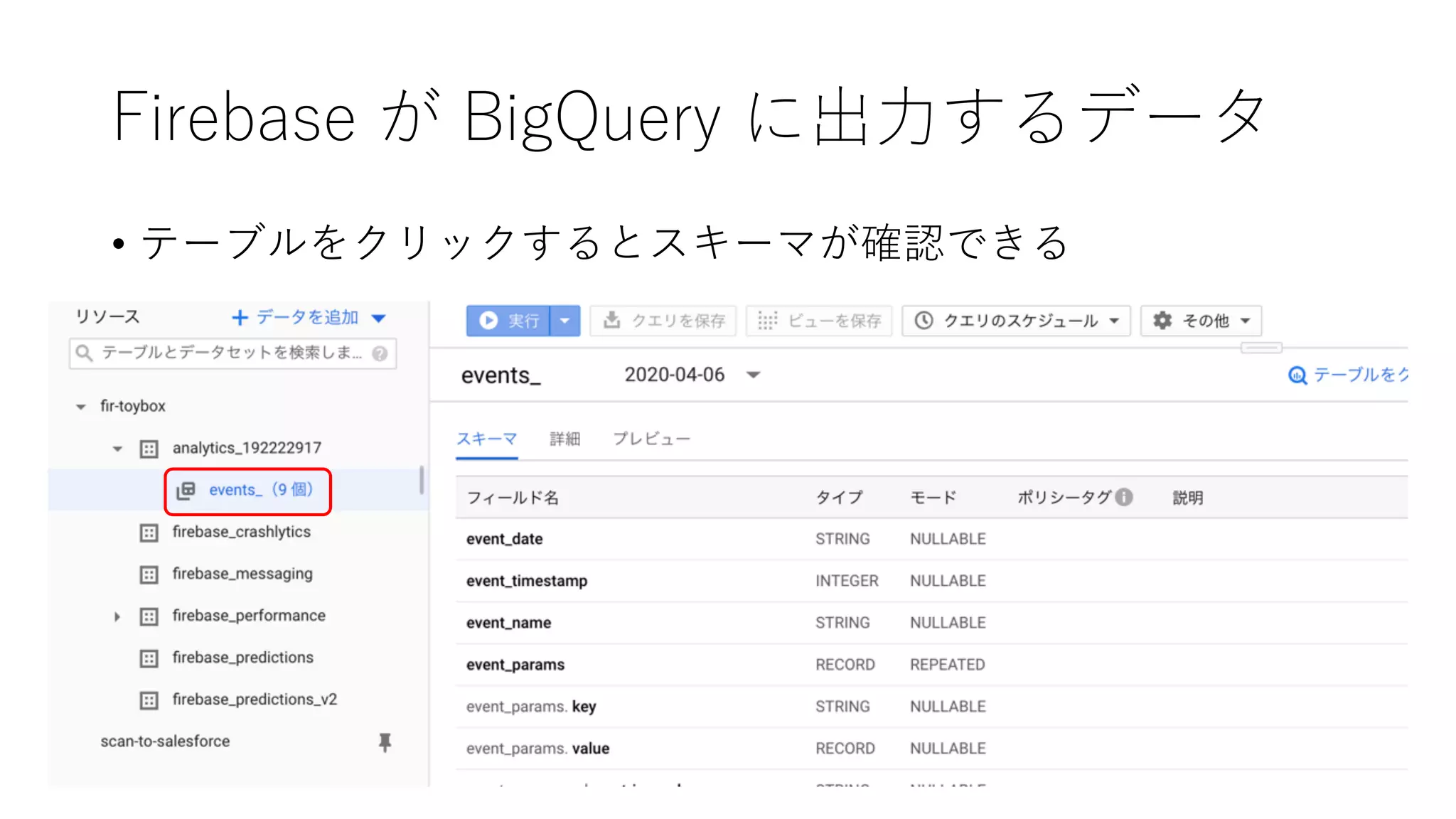Switch to the スキーマ tab
Screen dimensions: 1456x819
click(x=486, y=439)
